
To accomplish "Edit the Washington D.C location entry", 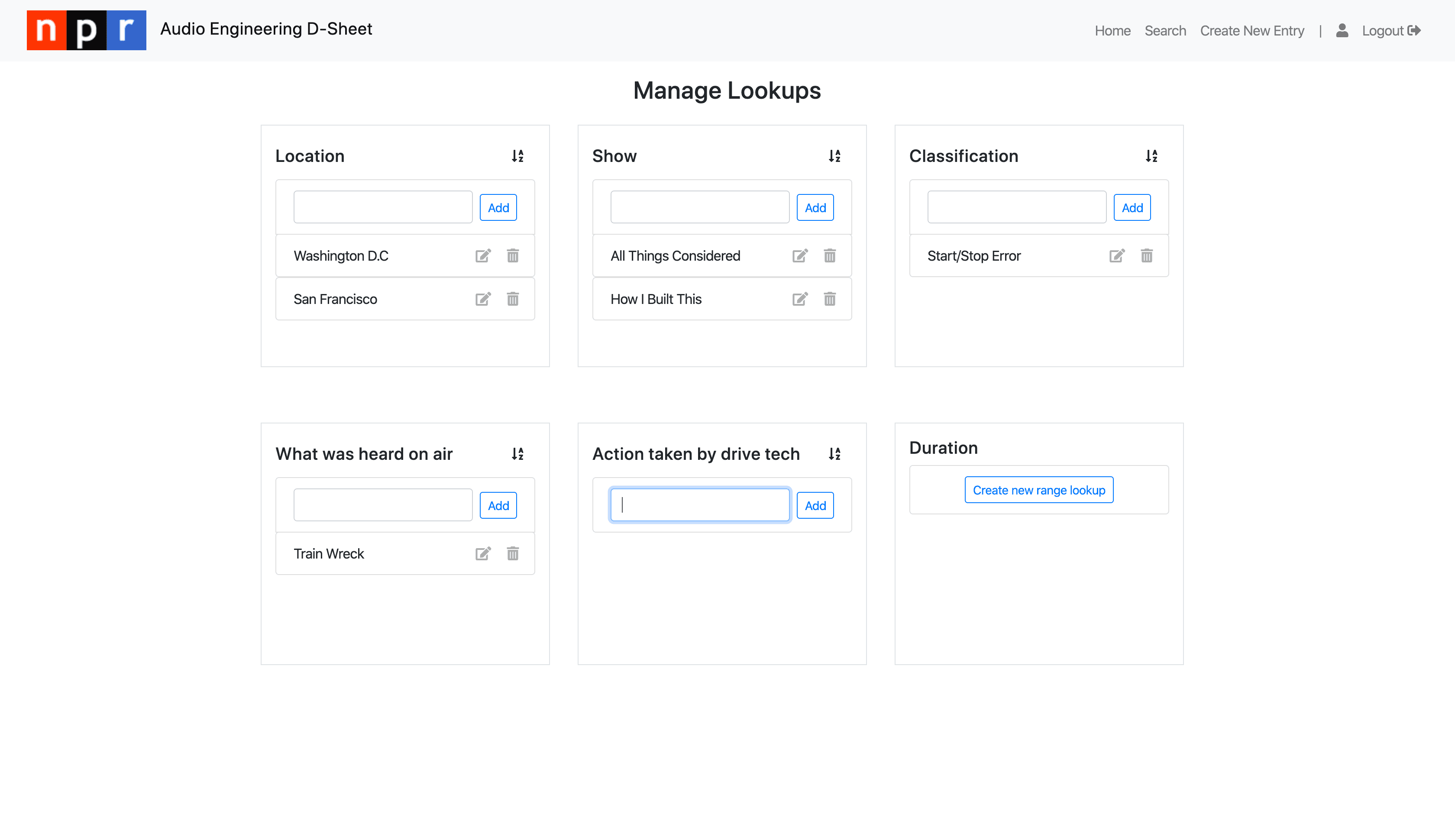I will point(483,255).
